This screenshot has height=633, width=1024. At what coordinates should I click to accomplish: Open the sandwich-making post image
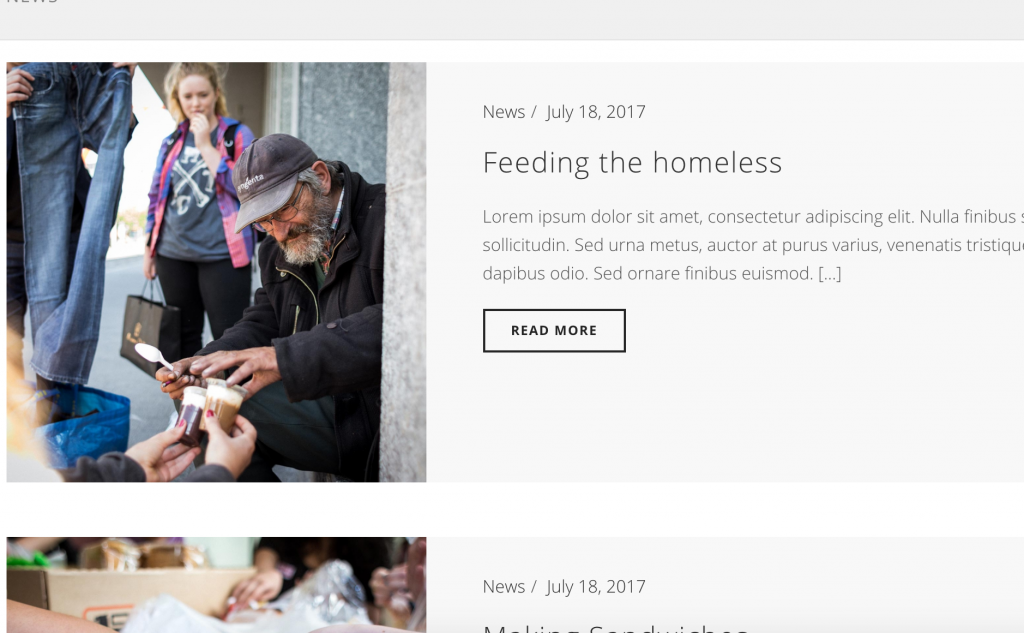click(x=216, y=585)
